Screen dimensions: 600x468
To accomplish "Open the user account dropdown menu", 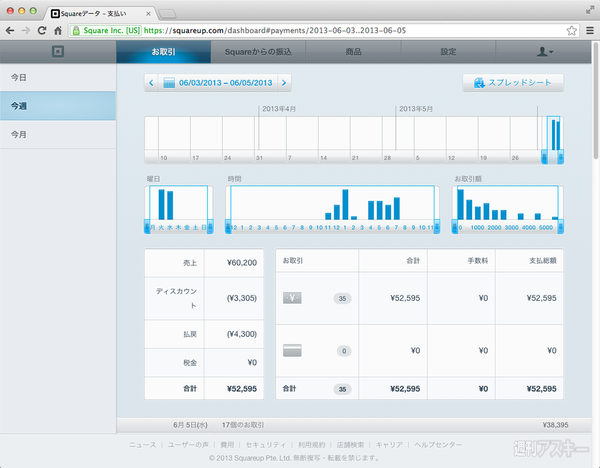I will [x=545, y=51].
